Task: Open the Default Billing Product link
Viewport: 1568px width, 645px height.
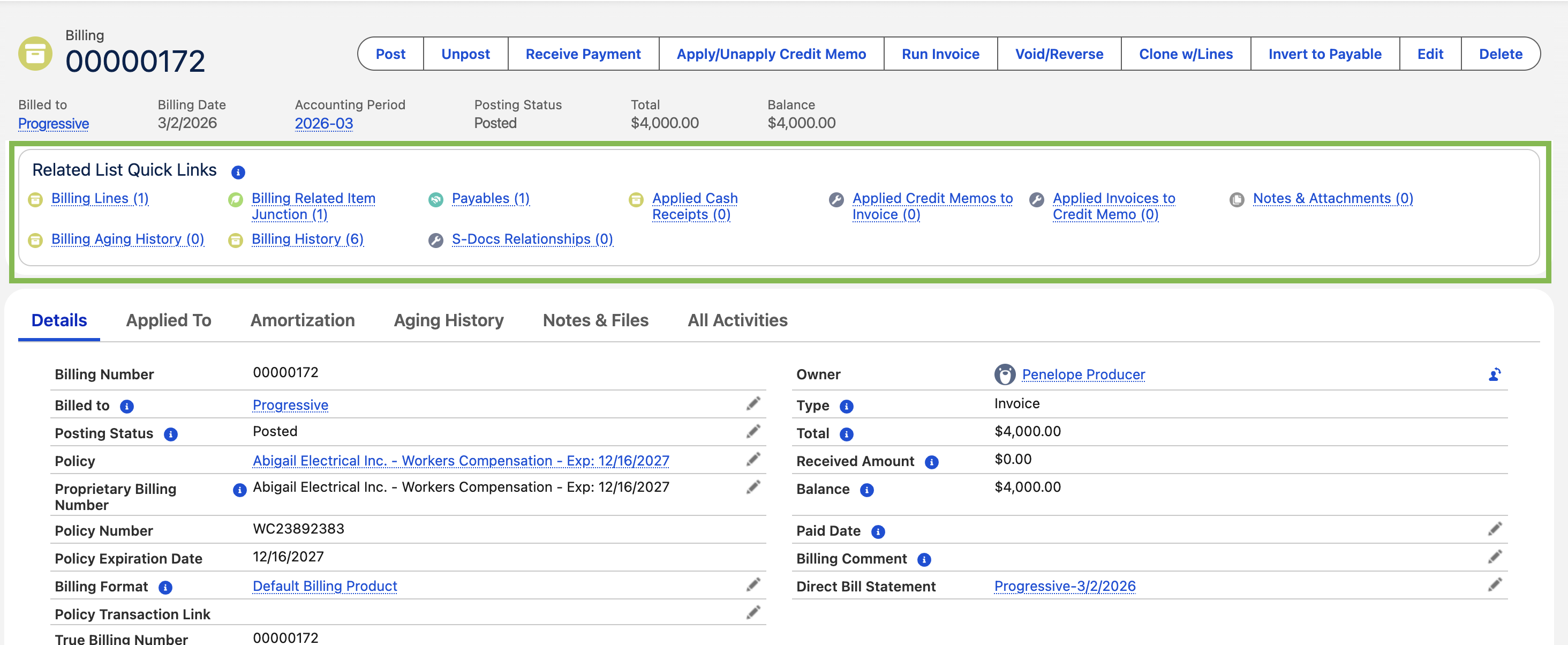Action: 325,587
